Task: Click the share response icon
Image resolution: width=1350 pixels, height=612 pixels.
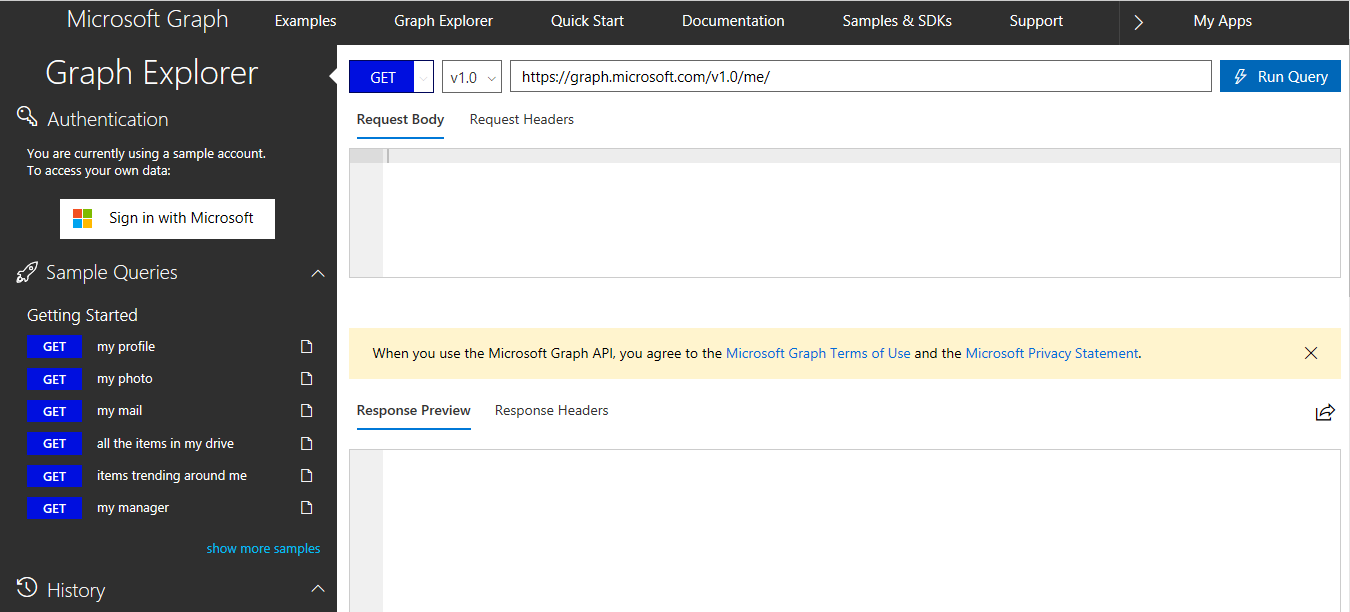Action: pyautogui.click(x=1325, y=411)
